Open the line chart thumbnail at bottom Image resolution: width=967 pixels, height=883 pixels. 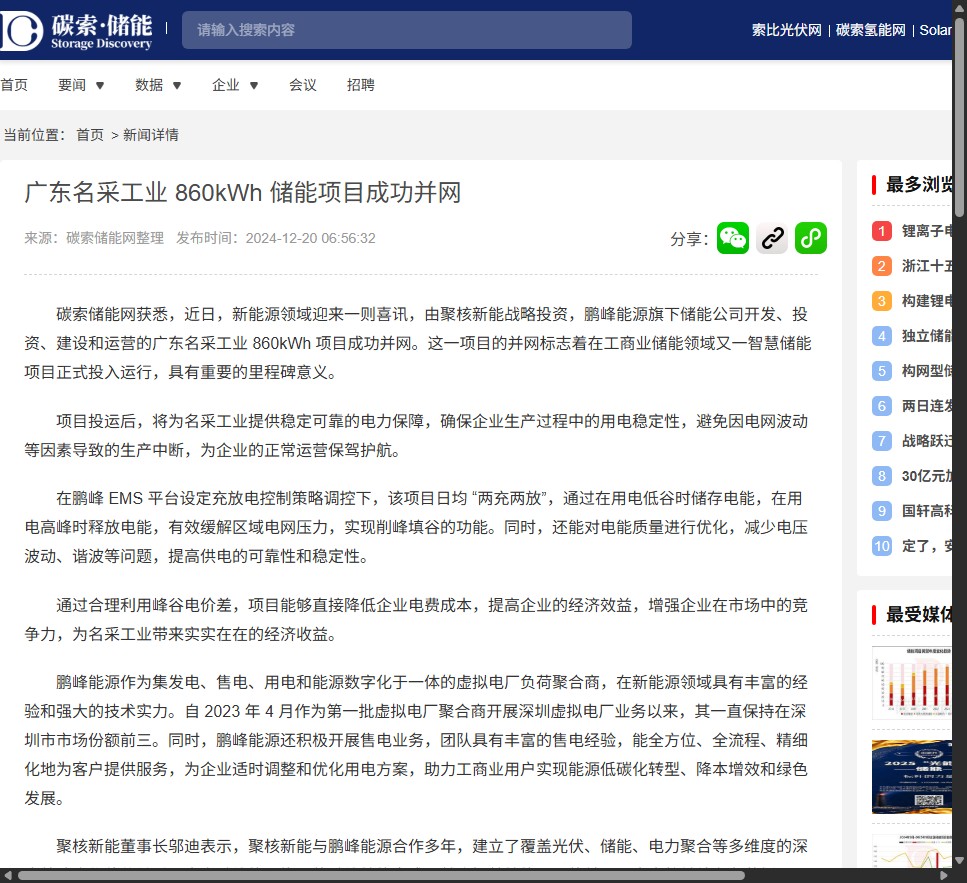[912, 851]
